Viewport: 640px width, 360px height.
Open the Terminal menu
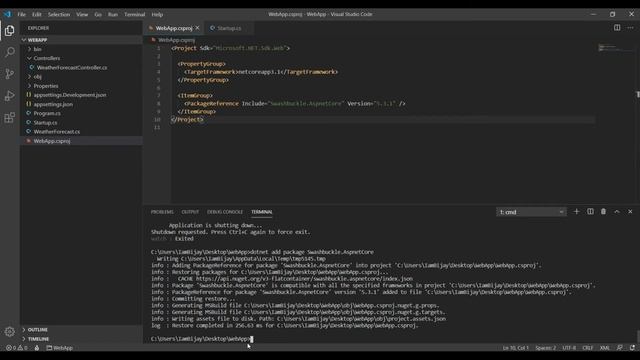tap(135, 14)
